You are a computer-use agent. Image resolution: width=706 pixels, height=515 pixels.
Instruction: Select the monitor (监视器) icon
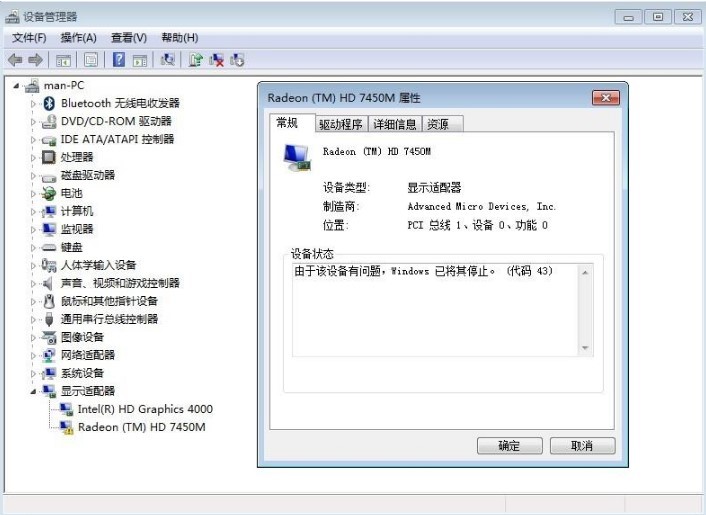[49, 229]
